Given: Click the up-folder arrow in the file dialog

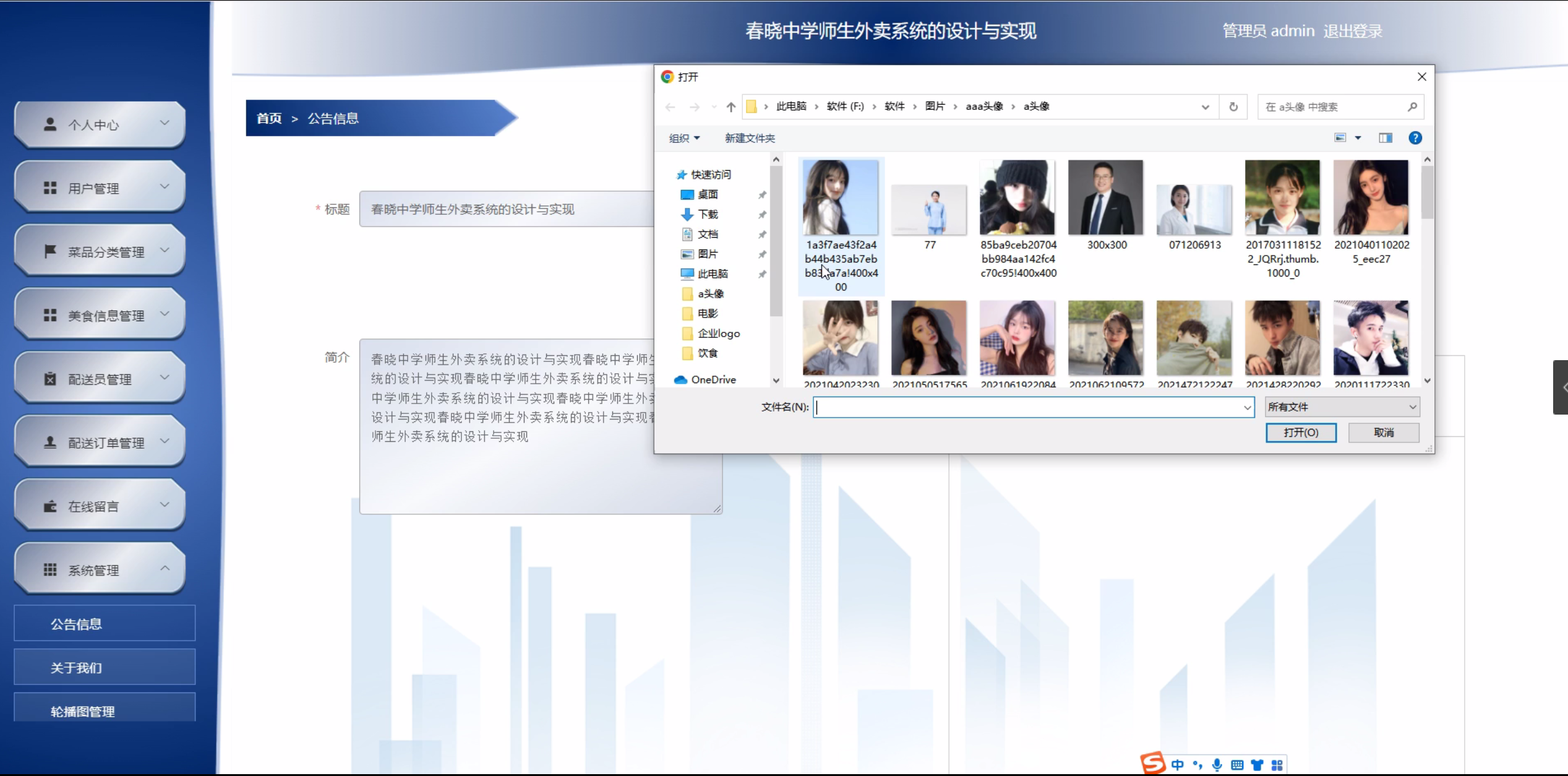Looking at the screenshot, I should point(730,107).
